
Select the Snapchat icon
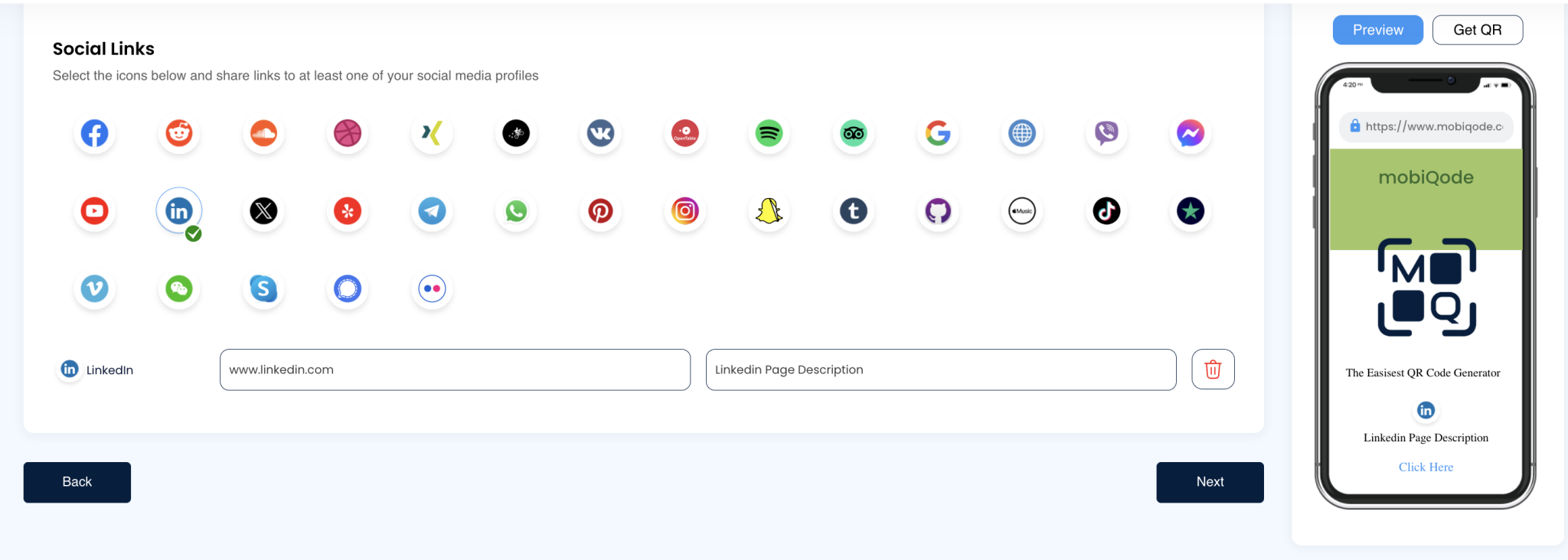tap(769, 211)
